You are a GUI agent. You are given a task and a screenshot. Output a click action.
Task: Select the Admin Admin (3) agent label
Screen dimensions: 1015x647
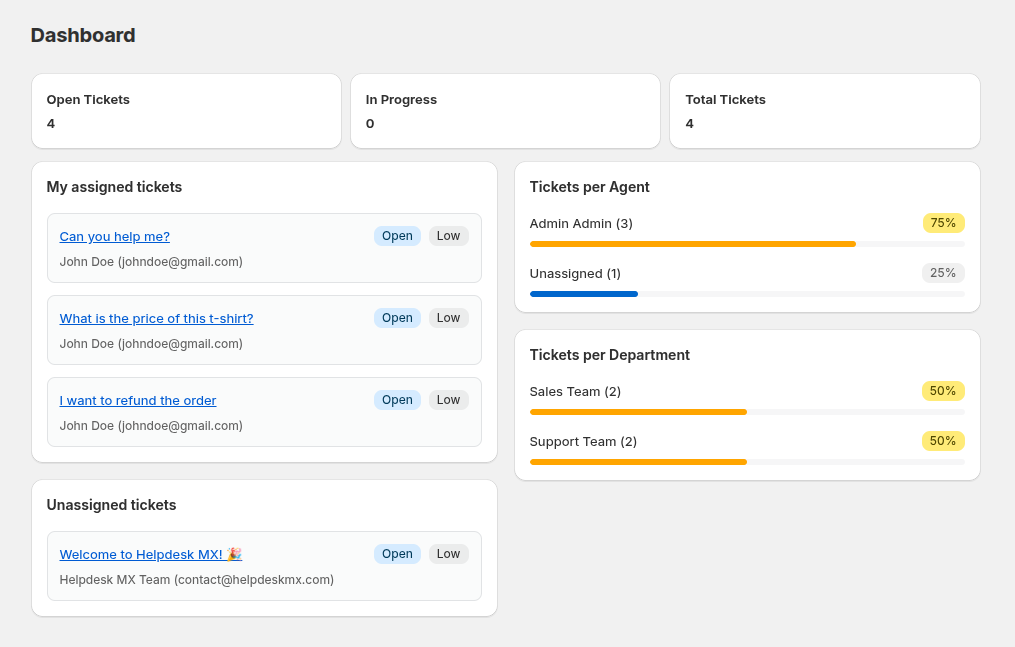click(x=581, y=224)
